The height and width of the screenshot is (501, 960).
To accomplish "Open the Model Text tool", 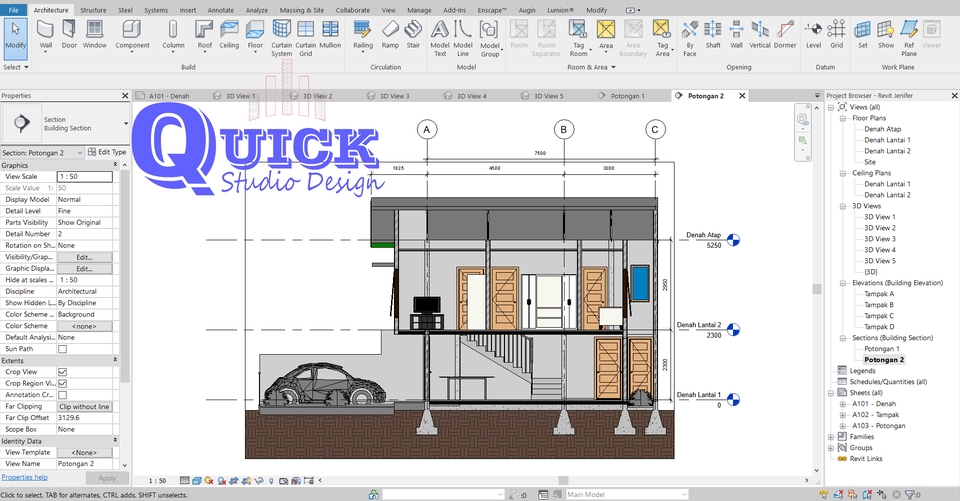I will [440, 38].
